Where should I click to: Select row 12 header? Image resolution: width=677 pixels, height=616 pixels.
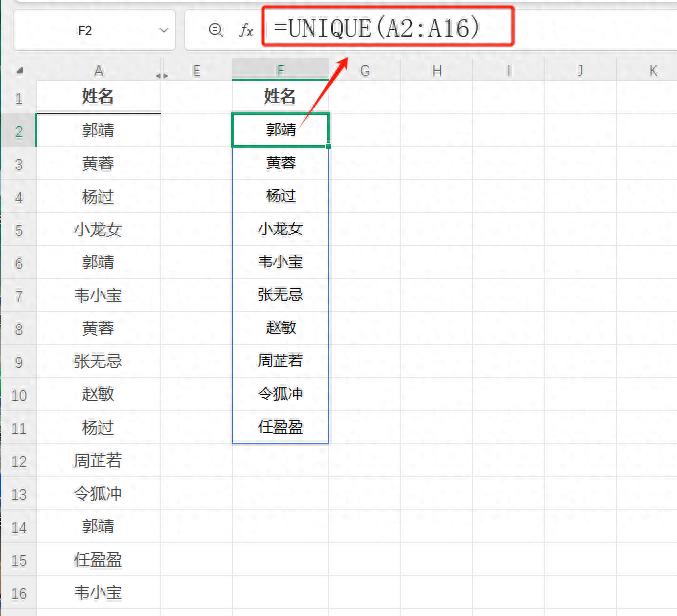[x=19, y=461]
